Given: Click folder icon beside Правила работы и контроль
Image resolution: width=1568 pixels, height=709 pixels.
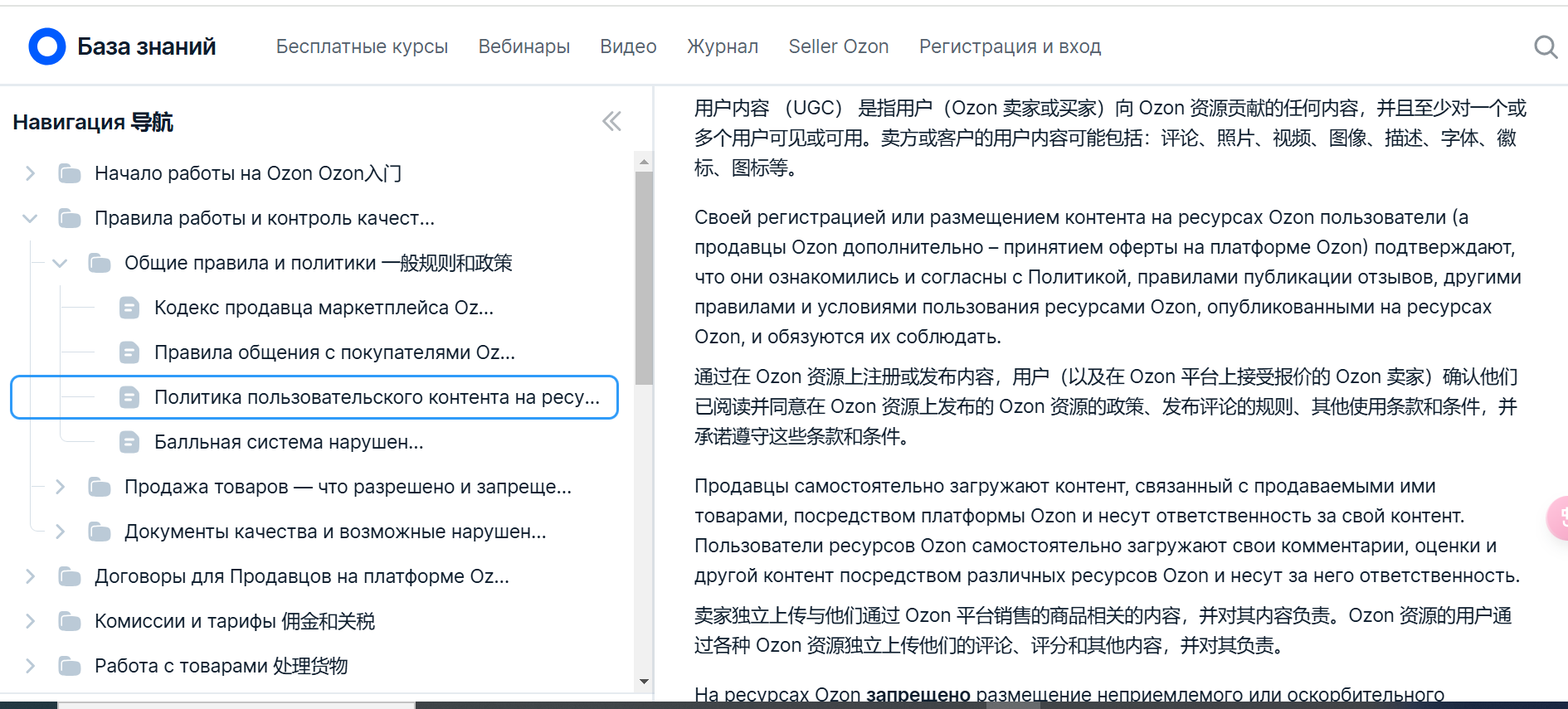Looking at the screenshot, I should 70,218.
